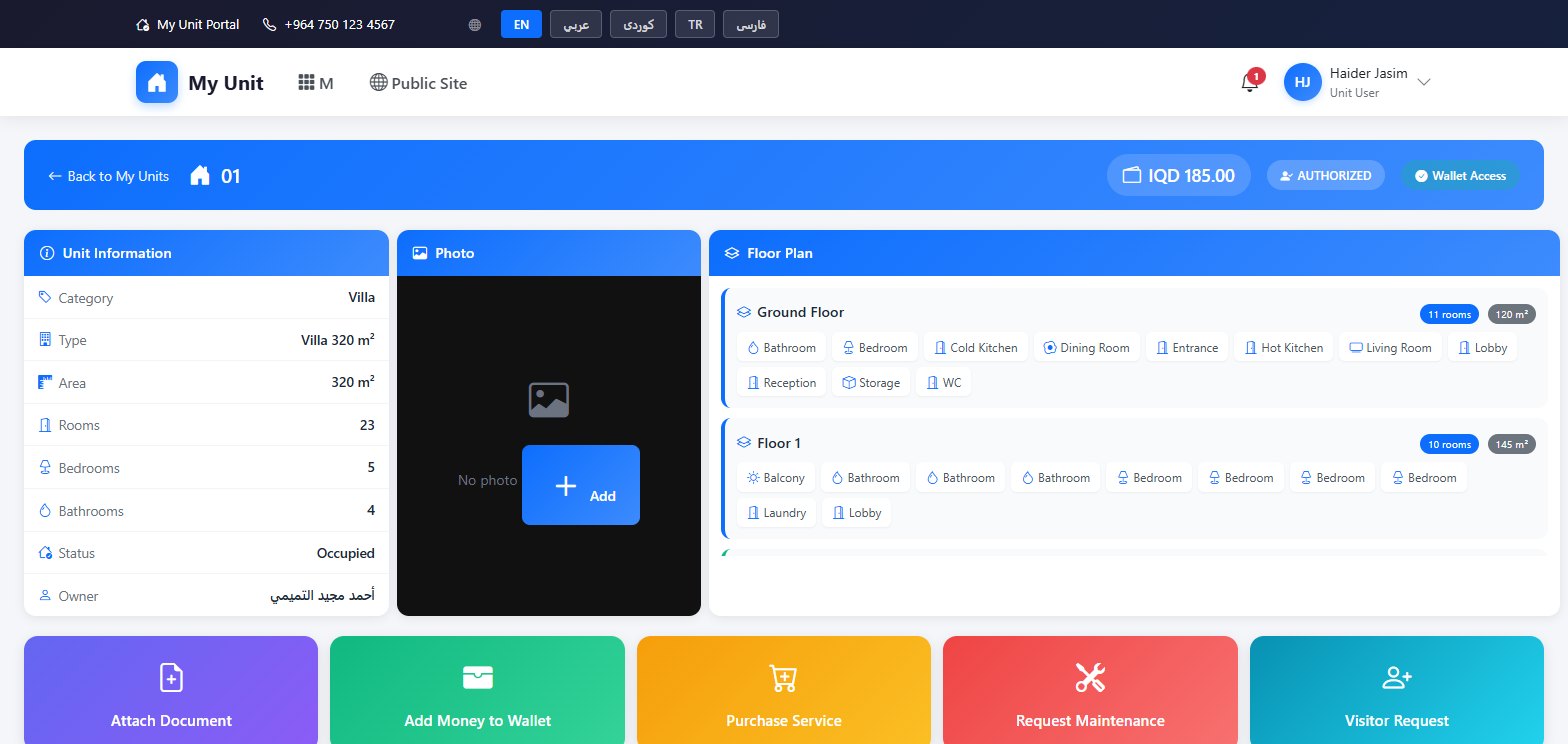Open the notification bell icon
This screenshot has height=744, width=1568.
1249,82
